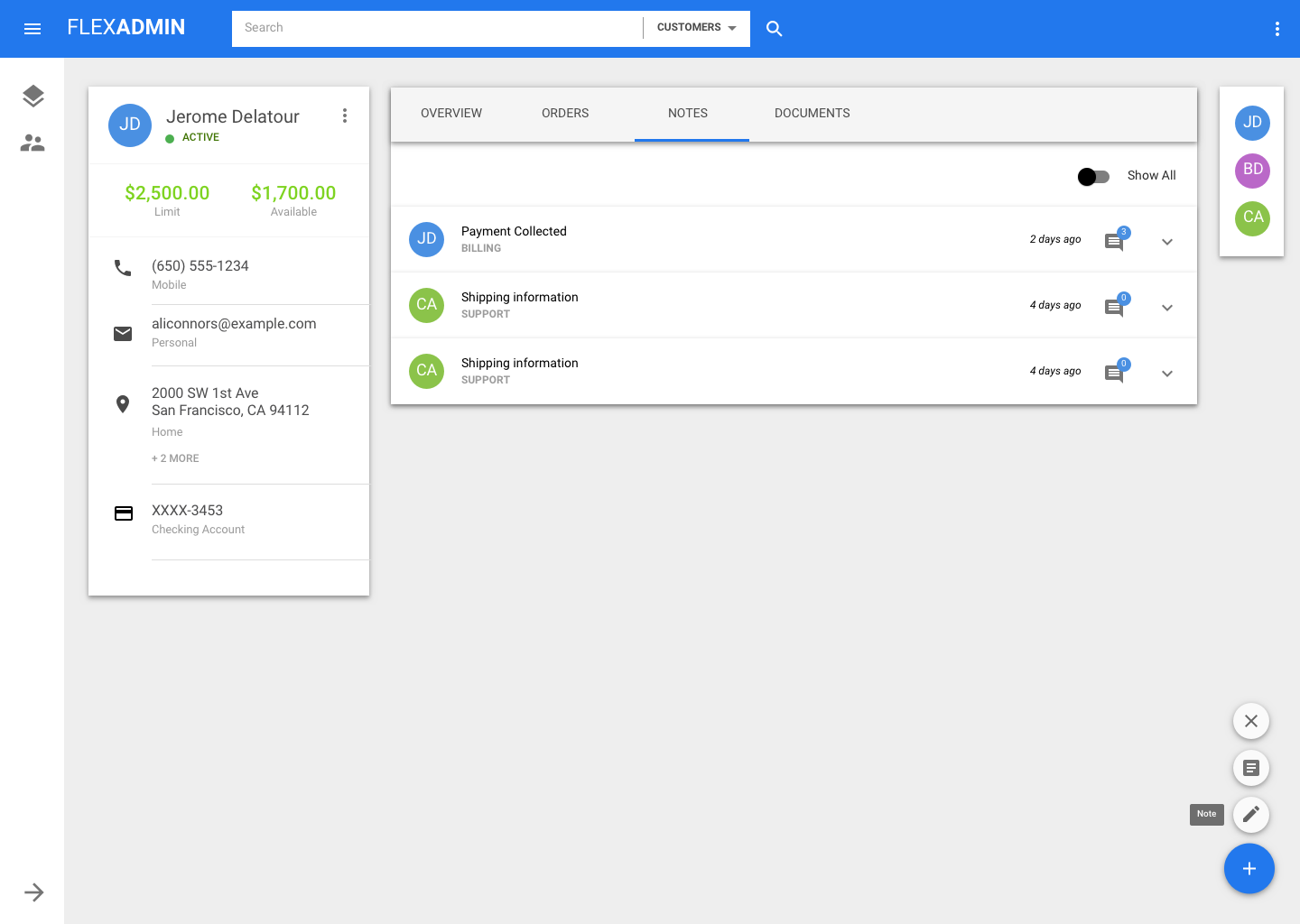The height and width of the screenshot is (924, 1300).
Task: Open the people icon in sidebar
Action: pos(32,143)
